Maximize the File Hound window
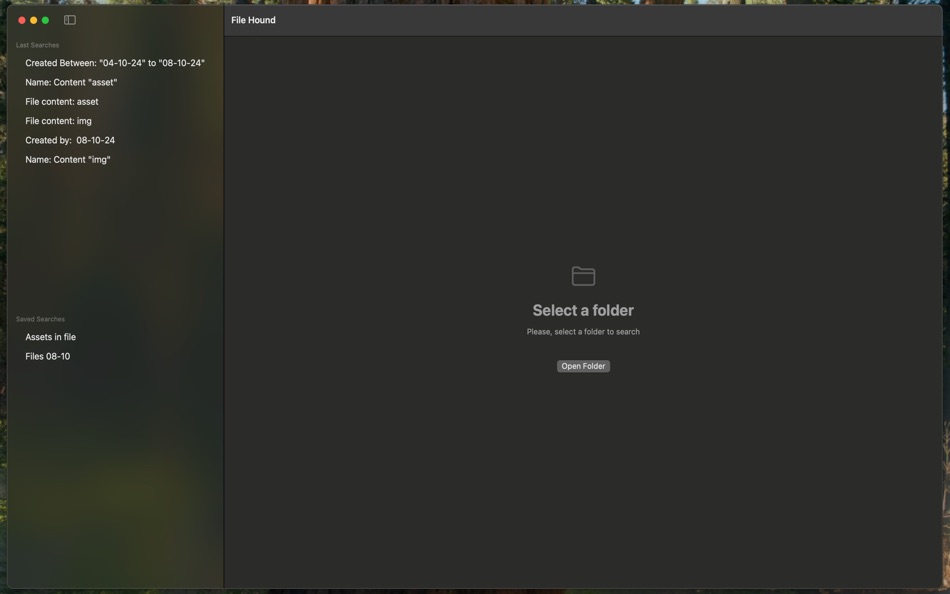 click(45, 20)
